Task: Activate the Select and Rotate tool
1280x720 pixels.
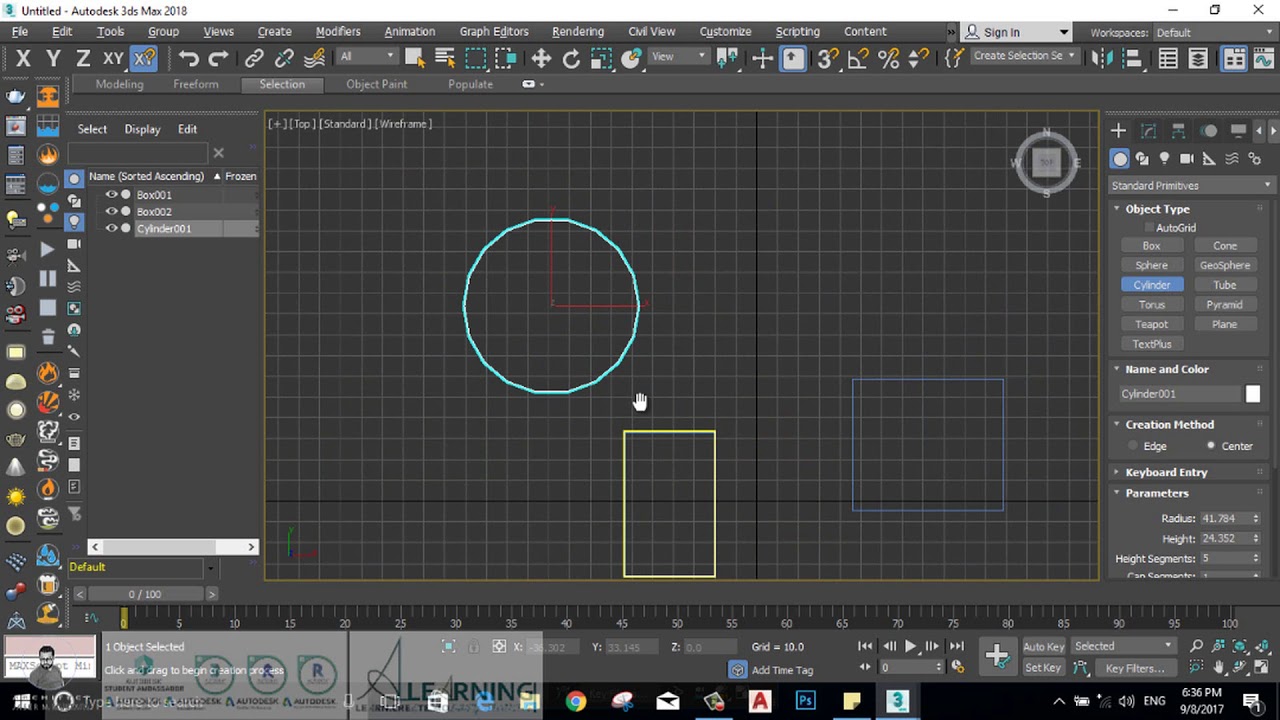Action: [x=571, y=59]
